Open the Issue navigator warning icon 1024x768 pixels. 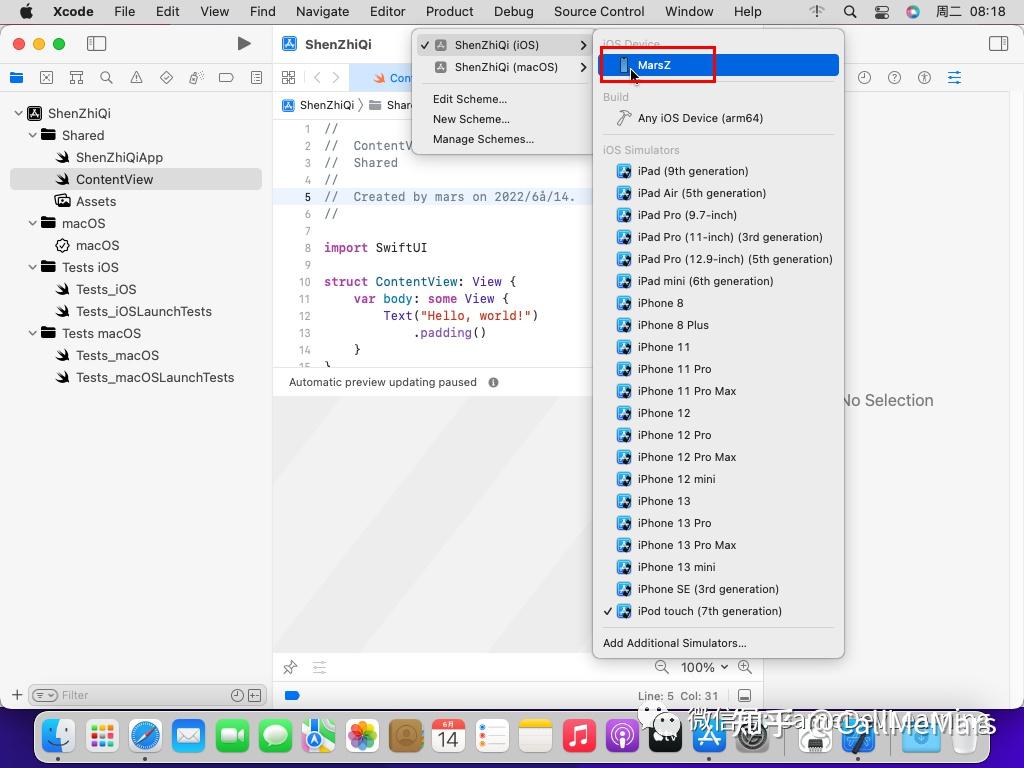[136, 78]
